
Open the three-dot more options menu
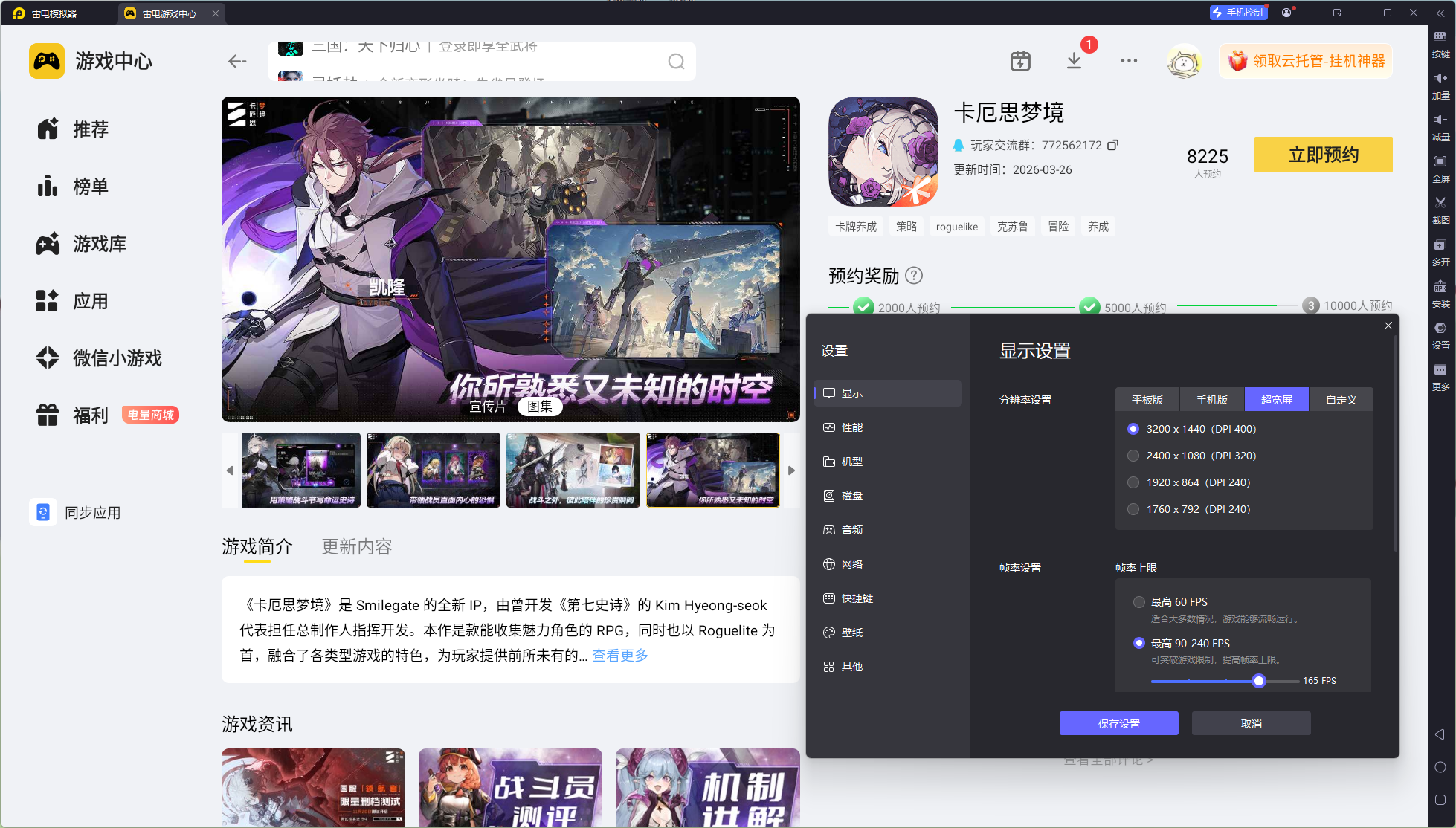[x=1129, y=61]
